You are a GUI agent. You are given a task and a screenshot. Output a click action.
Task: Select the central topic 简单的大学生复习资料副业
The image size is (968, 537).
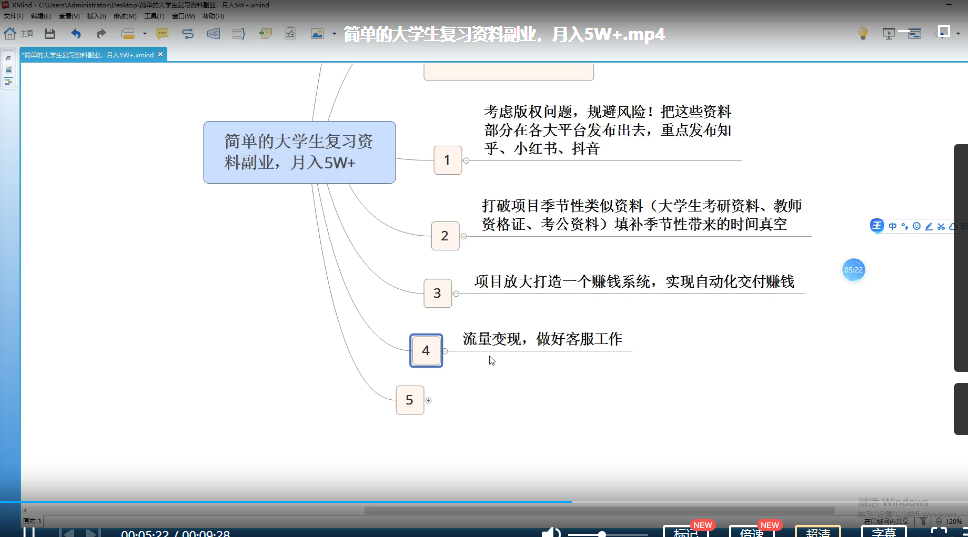tap(299, 152)
